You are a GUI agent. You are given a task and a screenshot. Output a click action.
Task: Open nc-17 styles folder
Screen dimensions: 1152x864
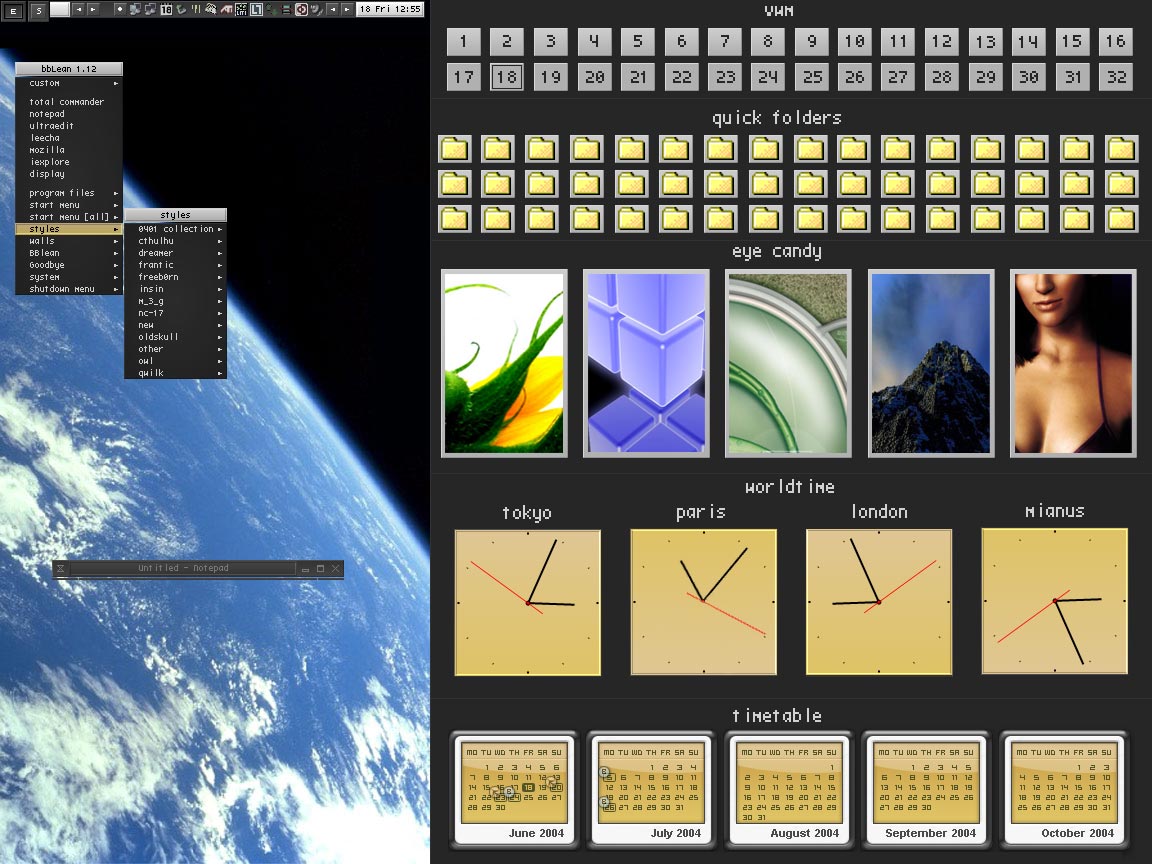[x=176, y=313]
